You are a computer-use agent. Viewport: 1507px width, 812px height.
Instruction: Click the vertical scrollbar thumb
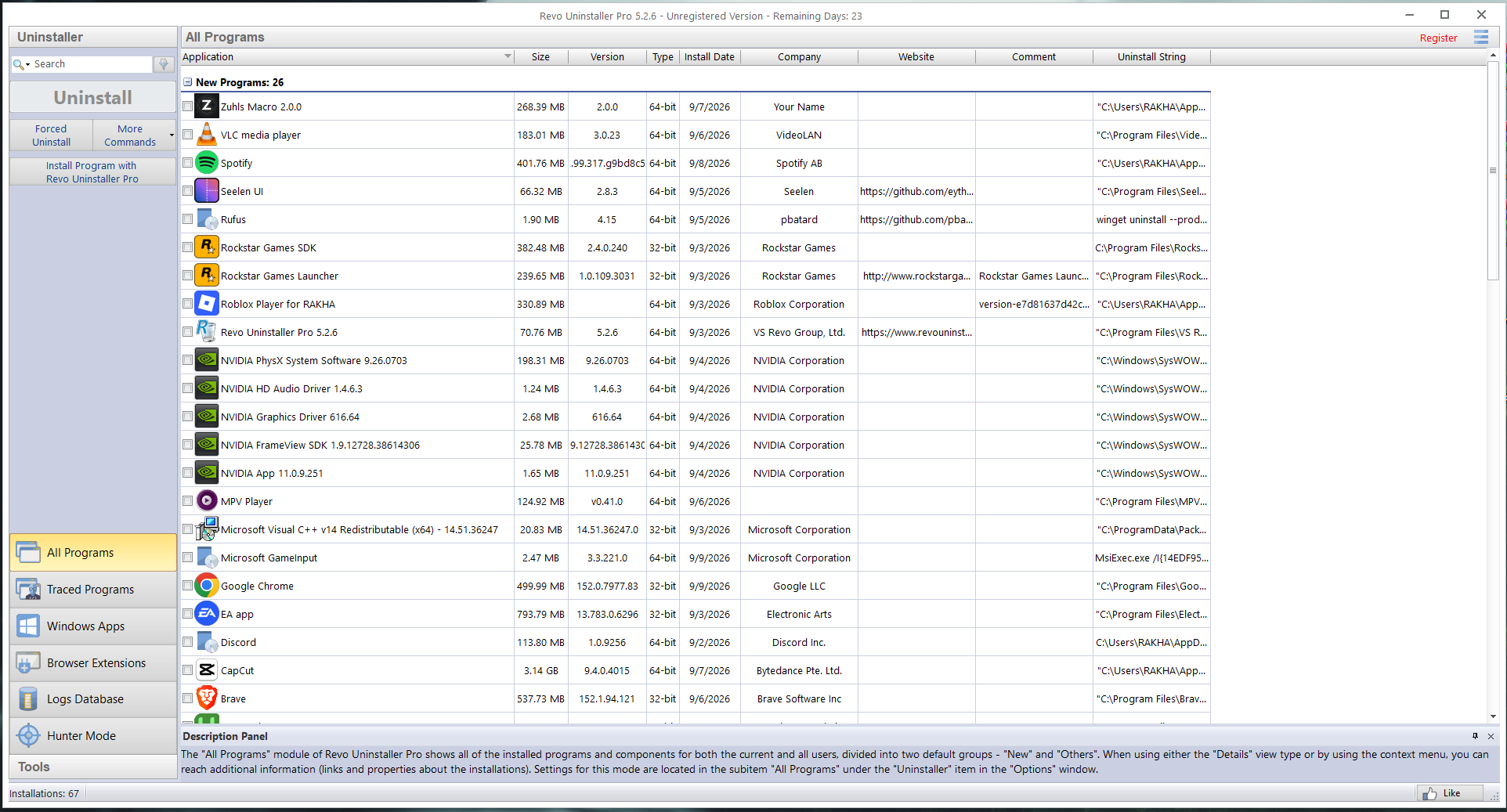[1493, 171]
